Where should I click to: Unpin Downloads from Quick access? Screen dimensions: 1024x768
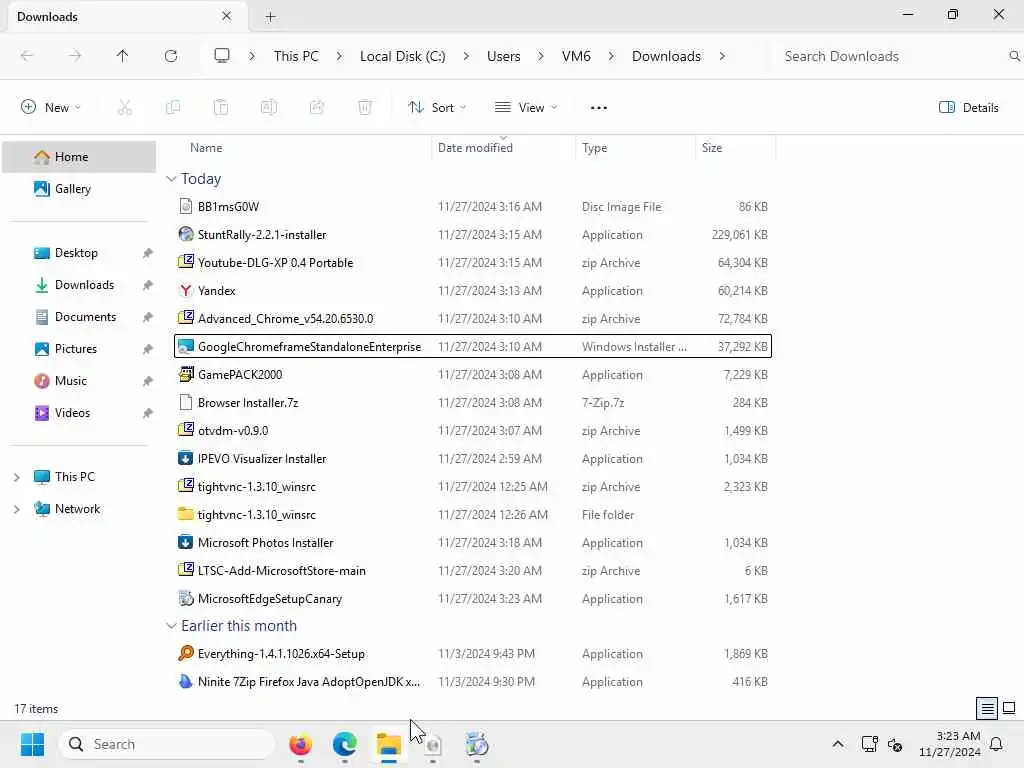click(x=148, y=285)
